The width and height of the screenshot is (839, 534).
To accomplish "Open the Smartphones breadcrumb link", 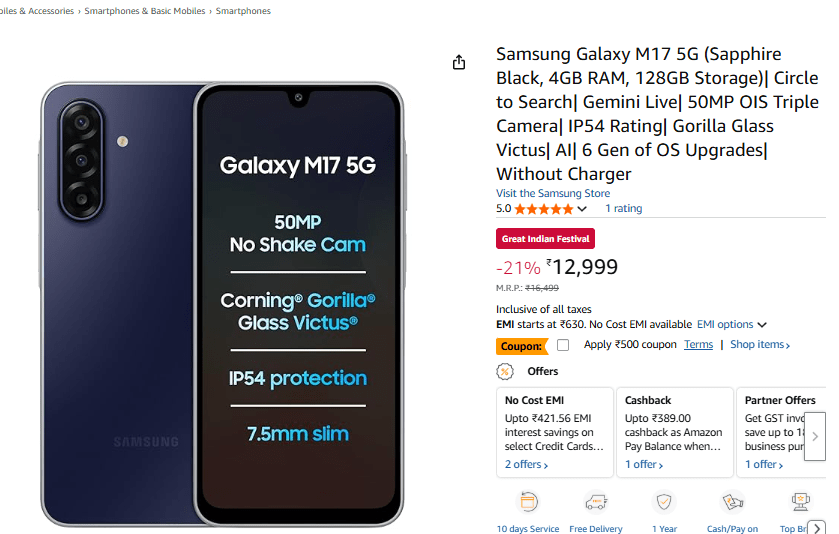I will coord(243,11).
